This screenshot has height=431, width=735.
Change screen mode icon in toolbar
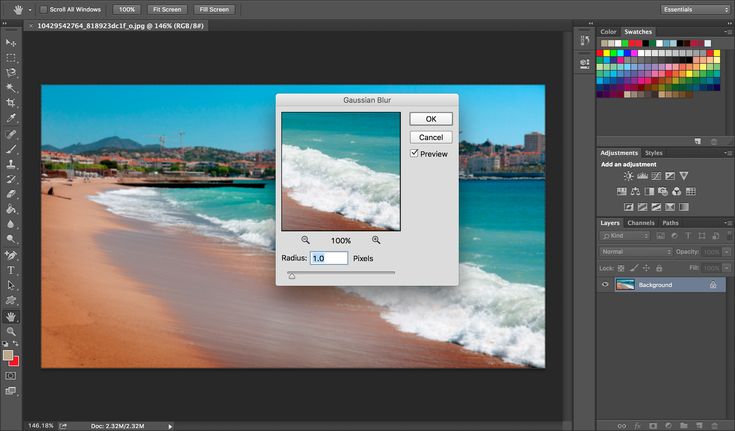10,391
